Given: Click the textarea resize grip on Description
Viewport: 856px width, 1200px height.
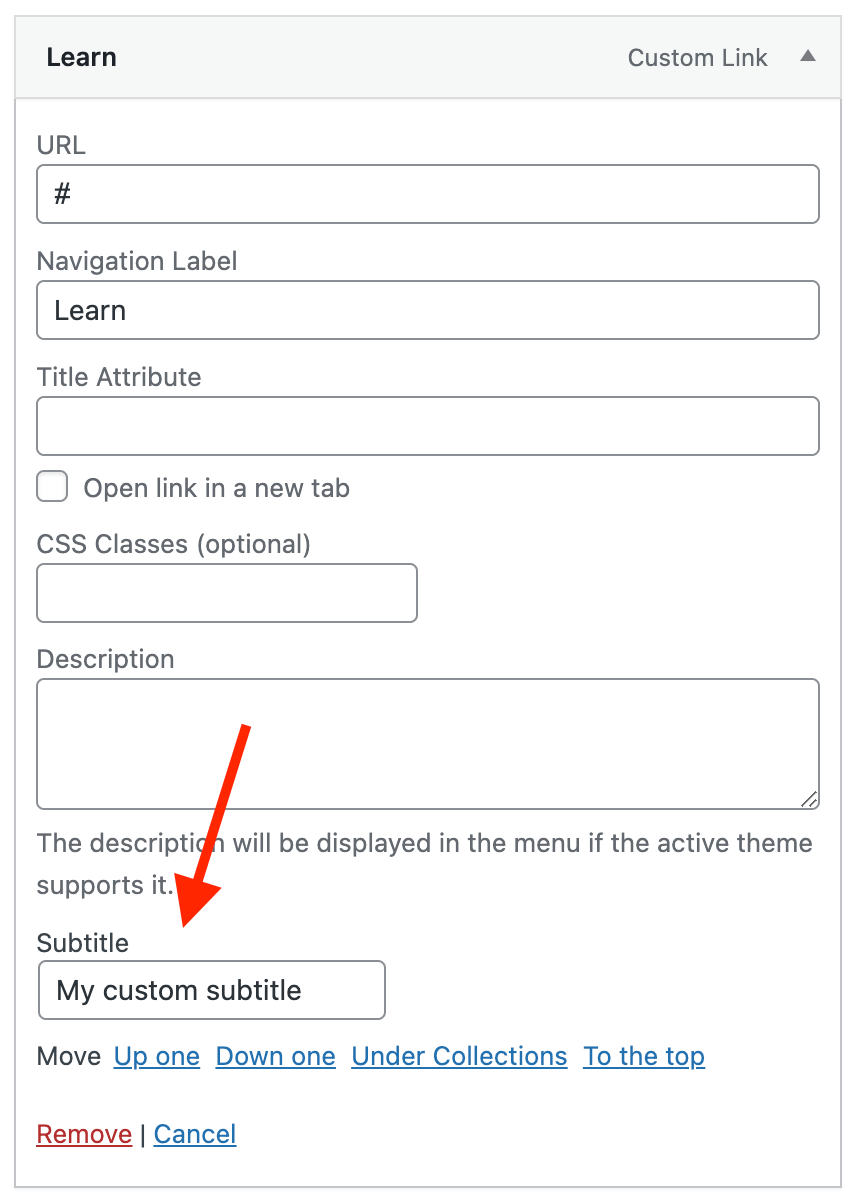Looking at the screenshot, I should [812, 800].
